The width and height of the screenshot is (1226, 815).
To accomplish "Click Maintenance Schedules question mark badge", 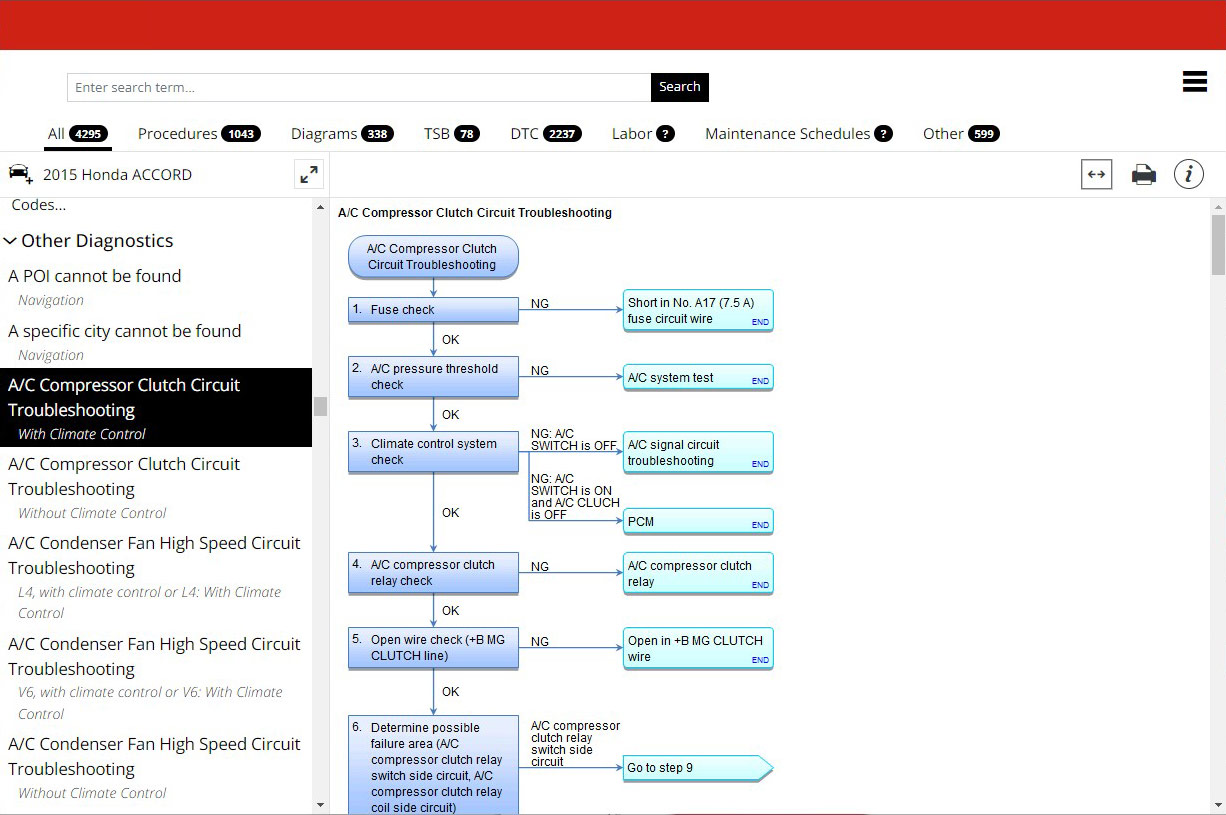I will 883,134.
